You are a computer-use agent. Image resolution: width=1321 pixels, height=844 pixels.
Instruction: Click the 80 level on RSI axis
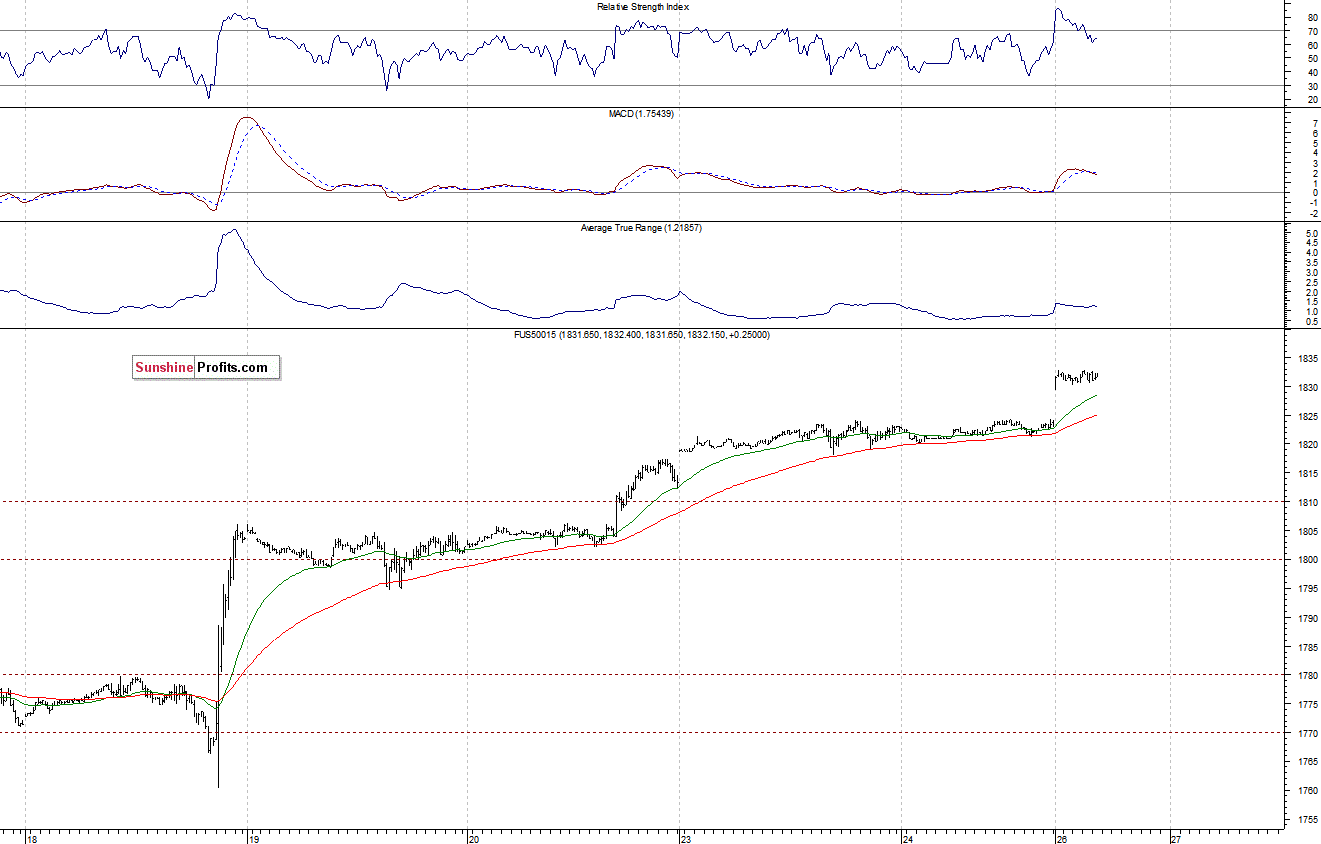pyautogui.click(x=1312, y=18)
